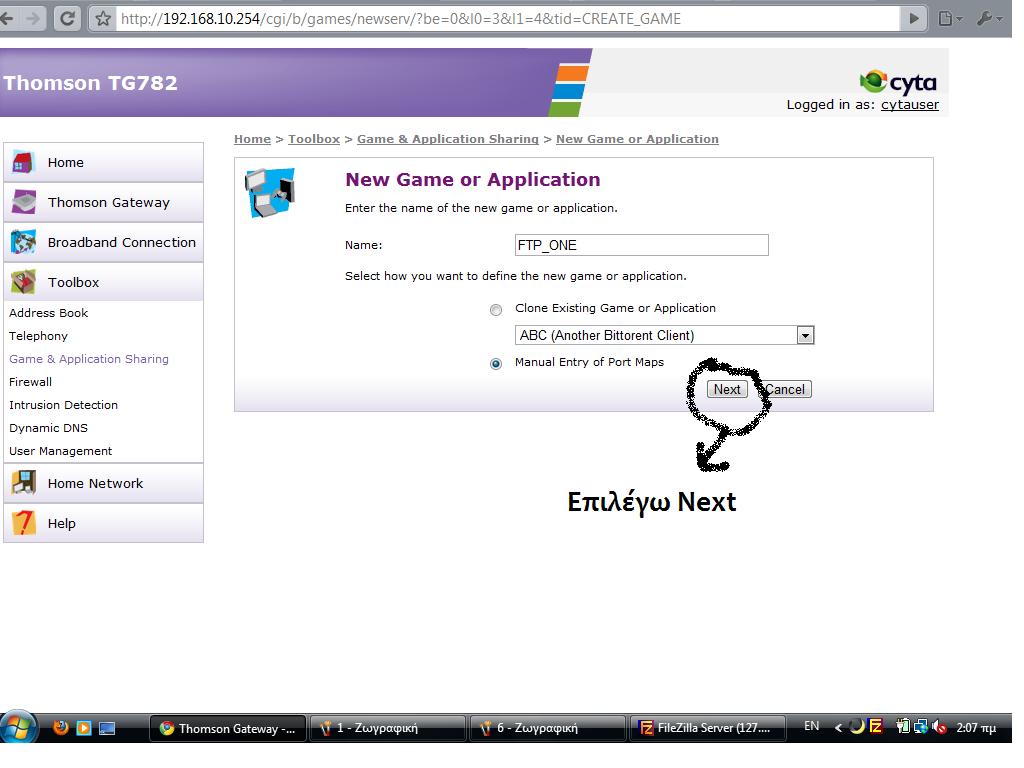Click the cytauser account link
Image resolution: width=1024 pixels, height=768 pixels.
910,104
